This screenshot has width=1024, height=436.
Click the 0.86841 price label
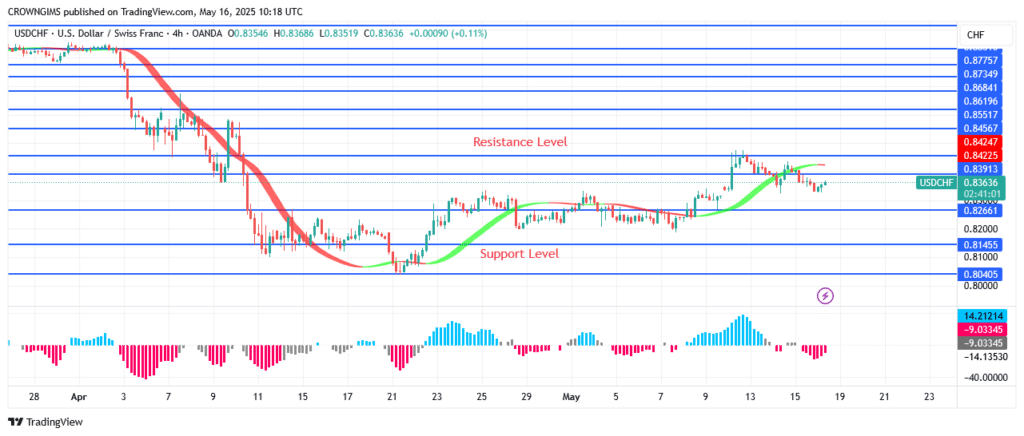(982, 87)
